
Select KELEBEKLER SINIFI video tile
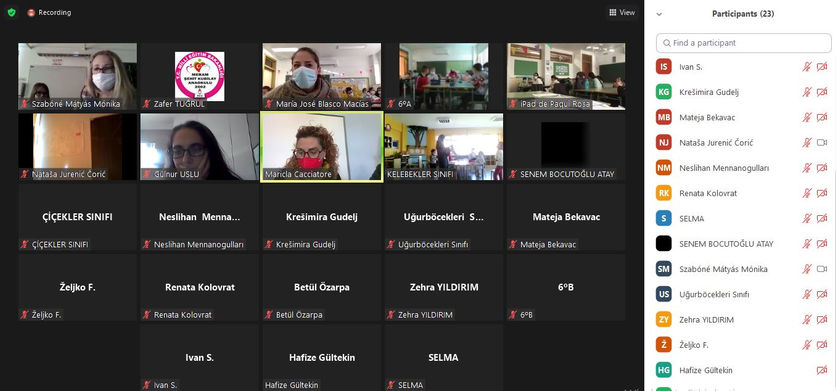444,147
